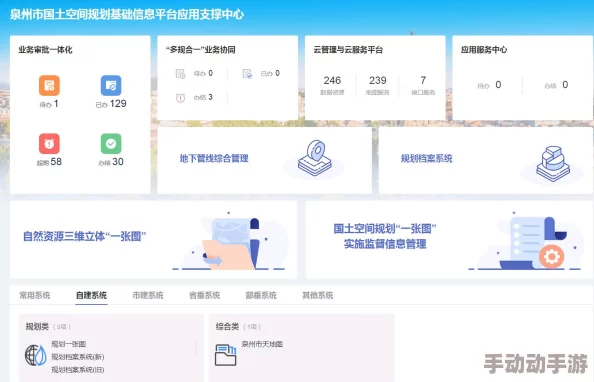The height and width of the screenshot is (382, 594).
Task: Click the 246 数据资源 count
Action: tap(332, 85)
